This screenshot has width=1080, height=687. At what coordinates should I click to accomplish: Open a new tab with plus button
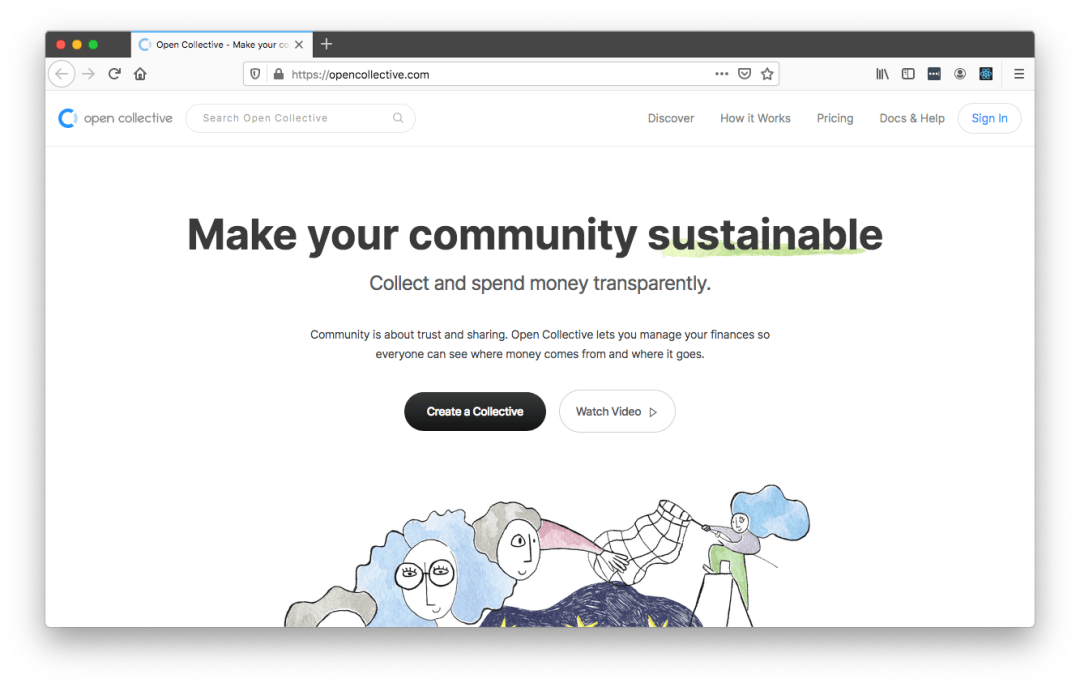click(x=326, y=44)
